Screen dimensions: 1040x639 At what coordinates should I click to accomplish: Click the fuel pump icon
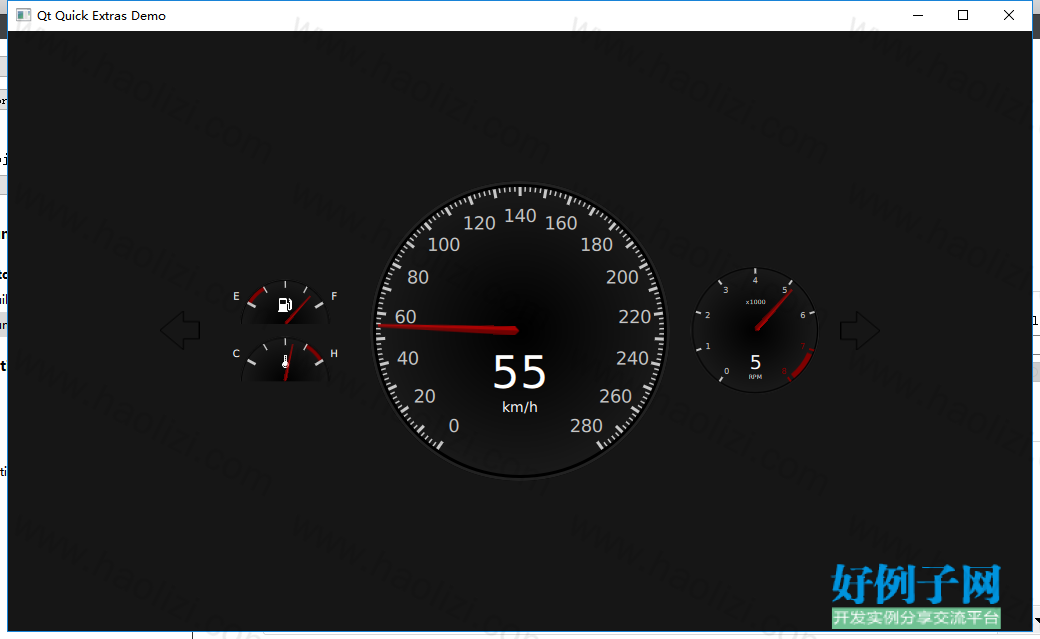[285, 305]
